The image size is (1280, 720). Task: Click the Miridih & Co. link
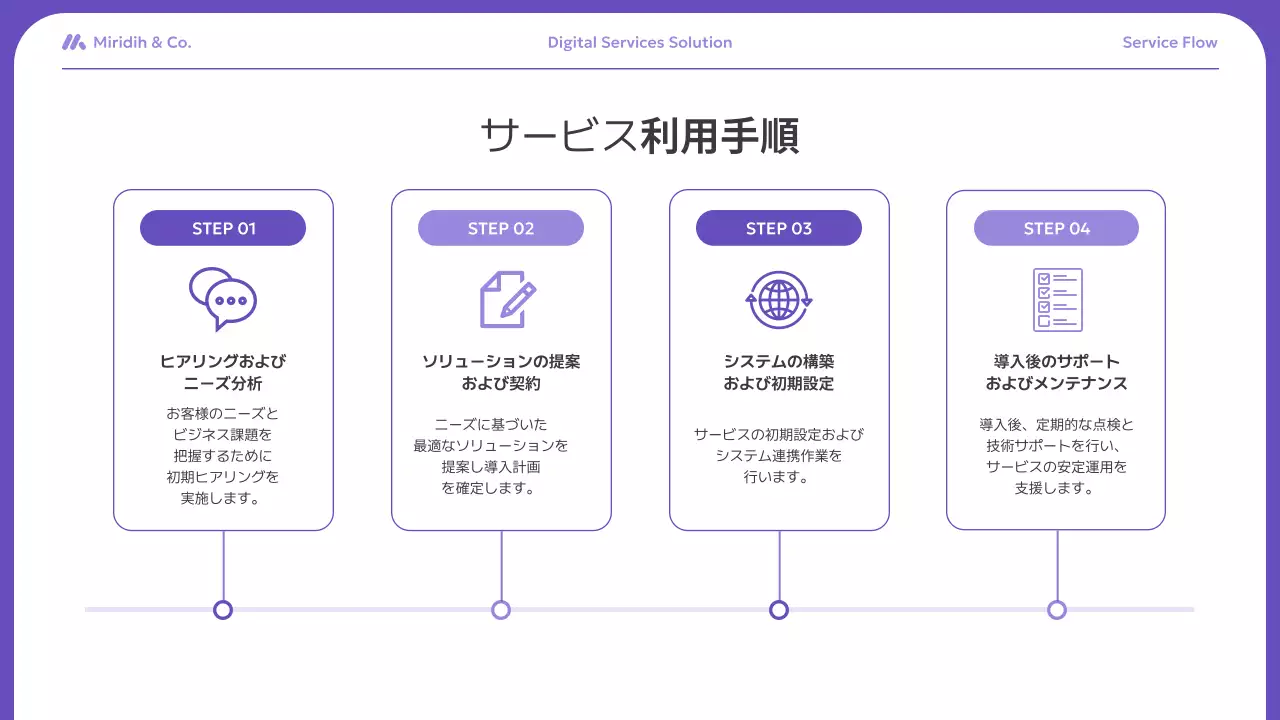140,41
